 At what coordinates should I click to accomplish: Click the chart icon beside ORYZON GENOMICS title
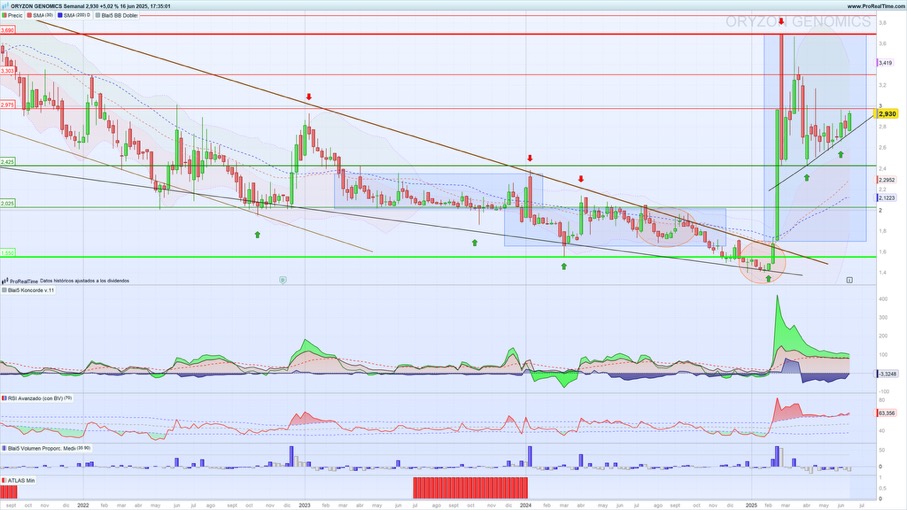click(x=5, y=6)
